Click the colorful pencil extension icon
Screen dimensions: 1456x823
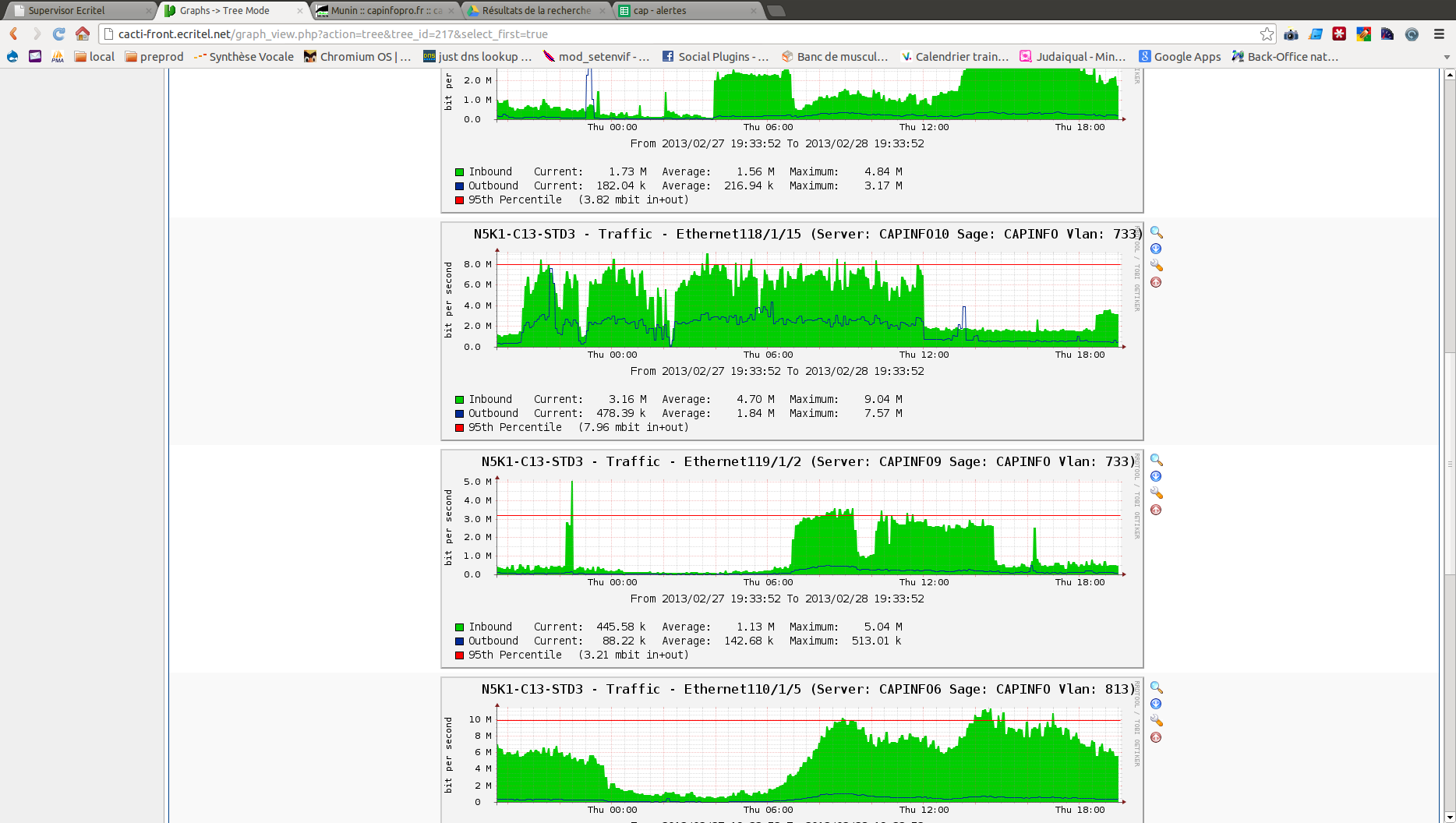point(1363,34)
